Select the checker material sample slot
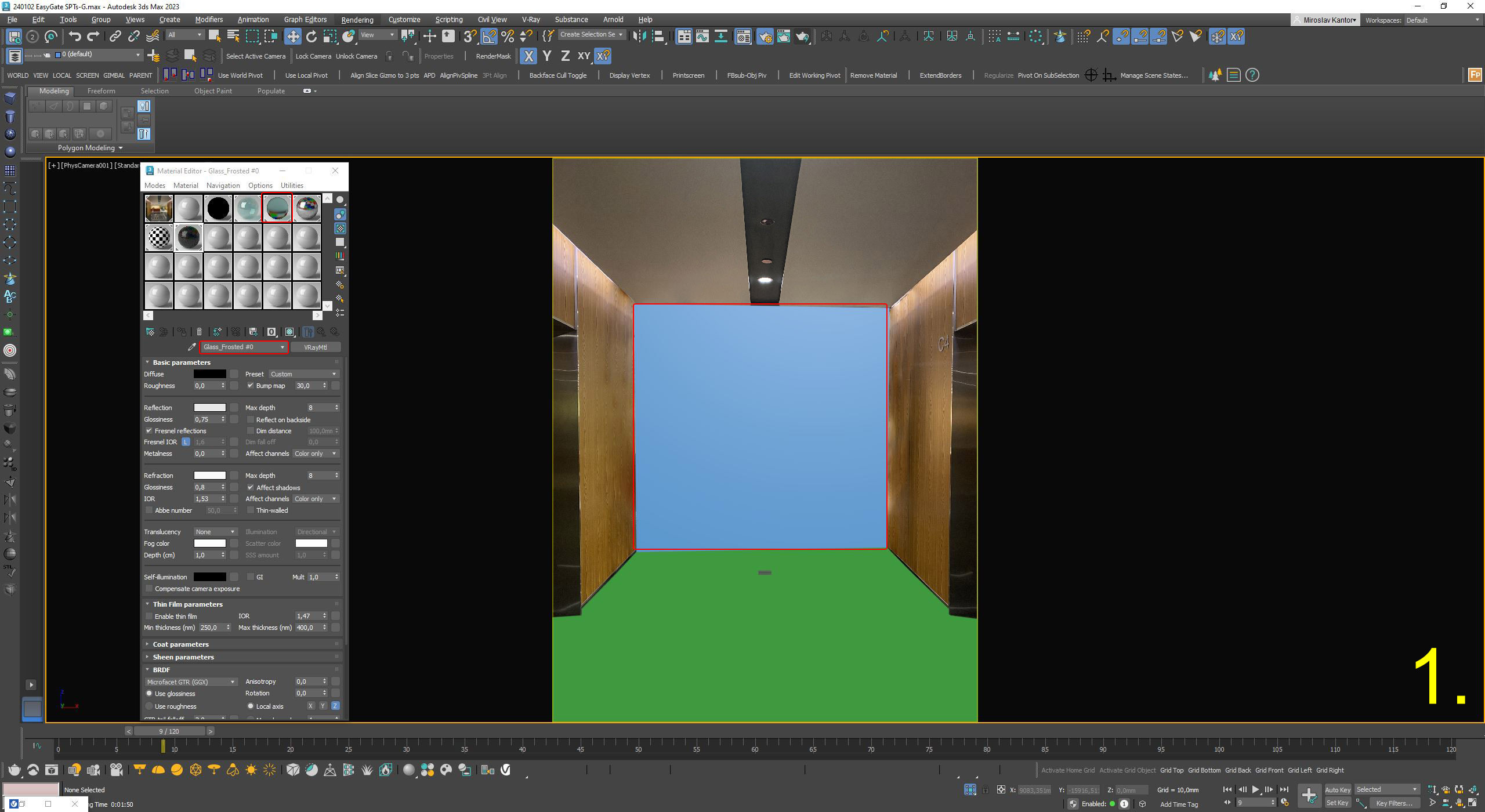 [x=158, y=238]
